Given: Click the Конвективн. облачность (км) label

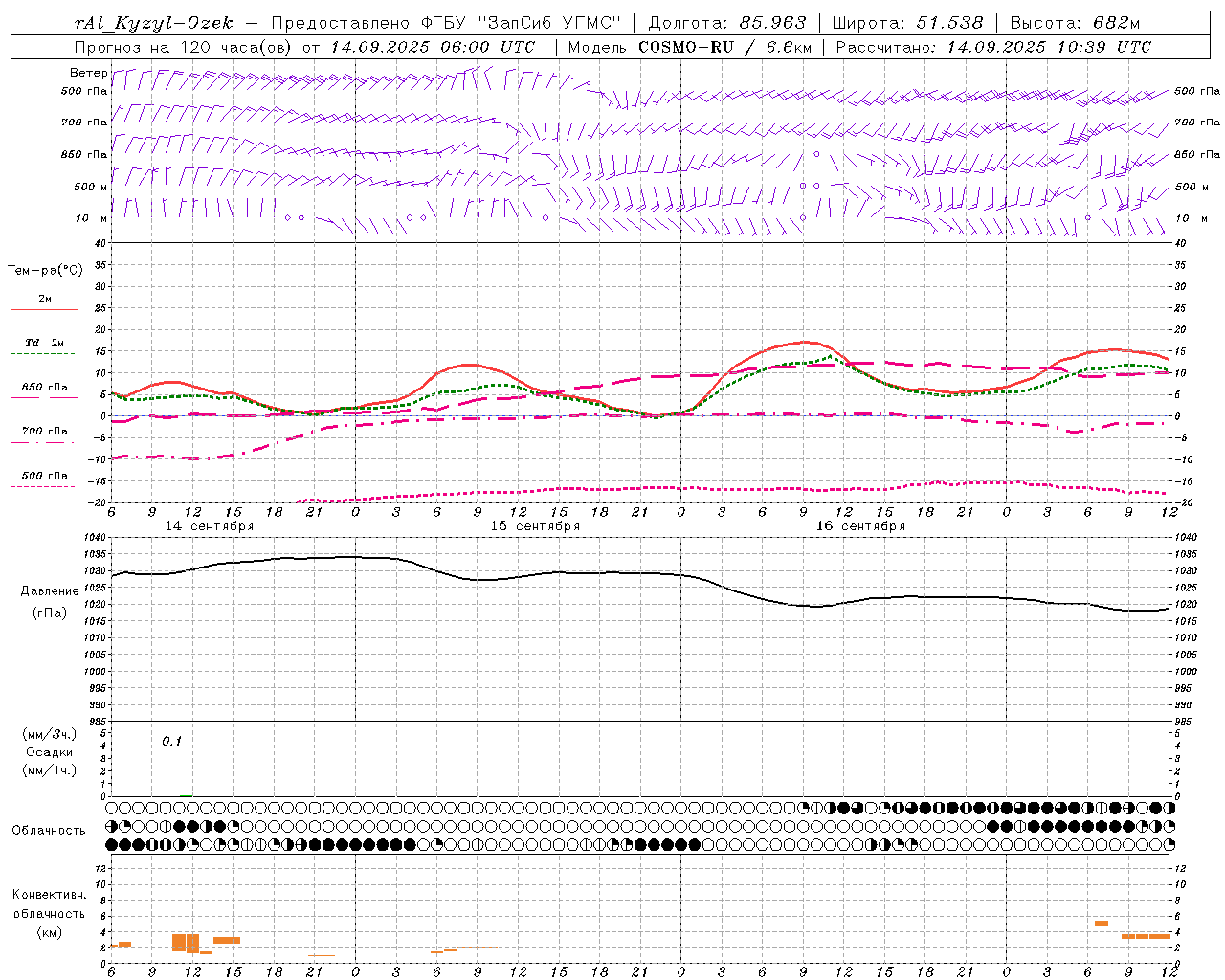Looking at the screenshot, I should pyautogui.click(x=49, y=913).
